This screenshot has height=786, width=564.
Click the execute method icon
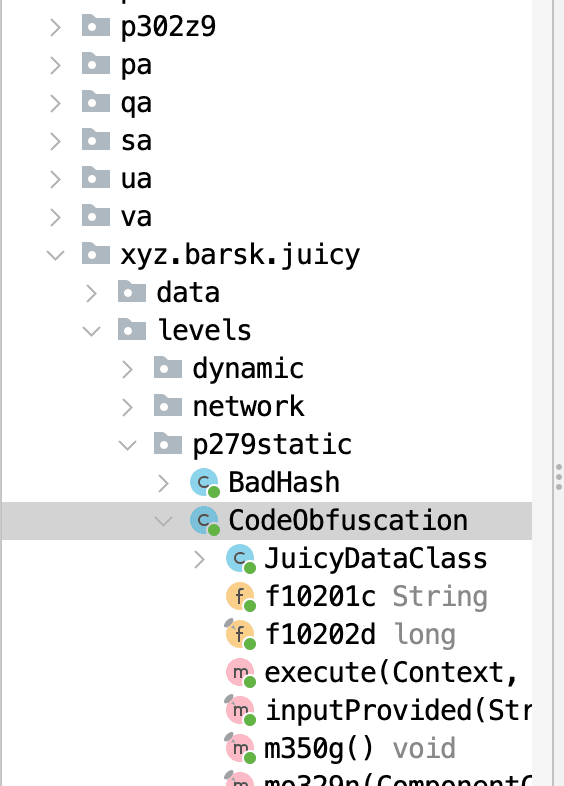[x=241, y=673]
